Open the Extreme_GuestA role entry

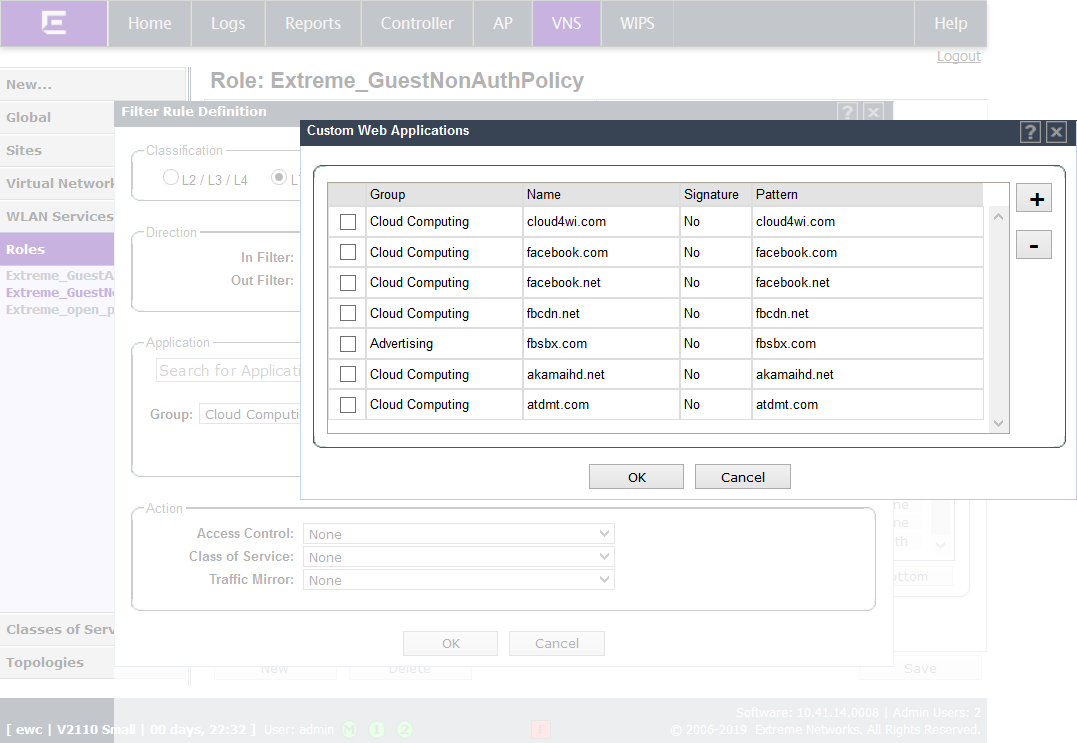pyautogui.click(x=60, y=275)
